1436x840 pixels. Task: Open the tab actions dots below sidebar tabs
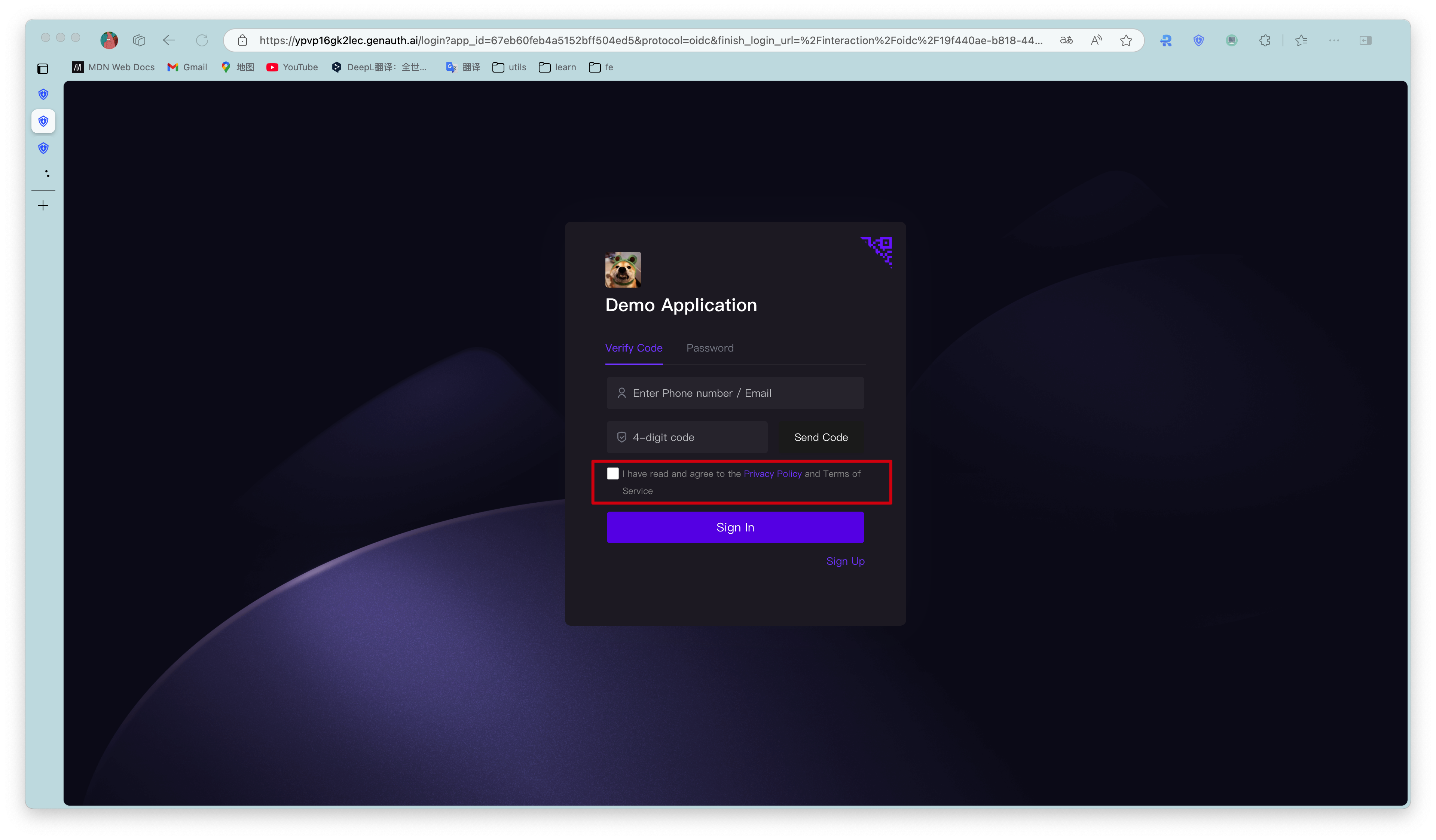point(47,173)
